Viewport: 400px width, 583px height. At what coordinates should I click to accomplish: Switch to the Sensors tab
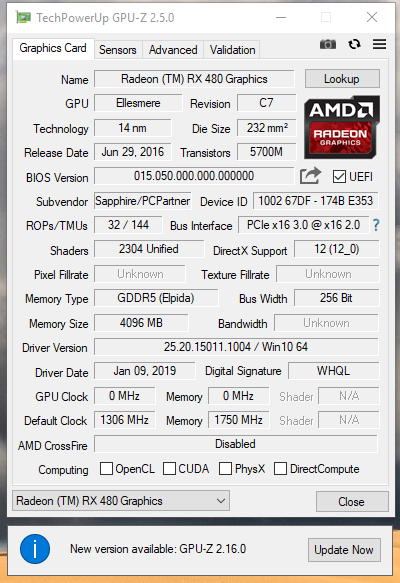pos(118,50)
